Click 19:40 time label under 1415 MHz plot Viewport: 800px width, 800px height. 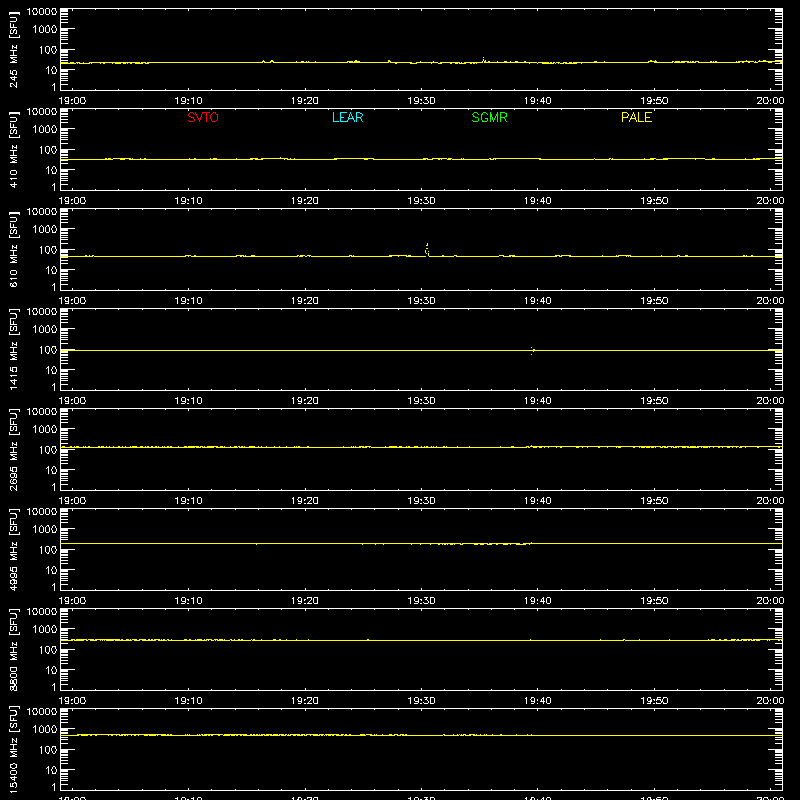click(x=538, y=401)
